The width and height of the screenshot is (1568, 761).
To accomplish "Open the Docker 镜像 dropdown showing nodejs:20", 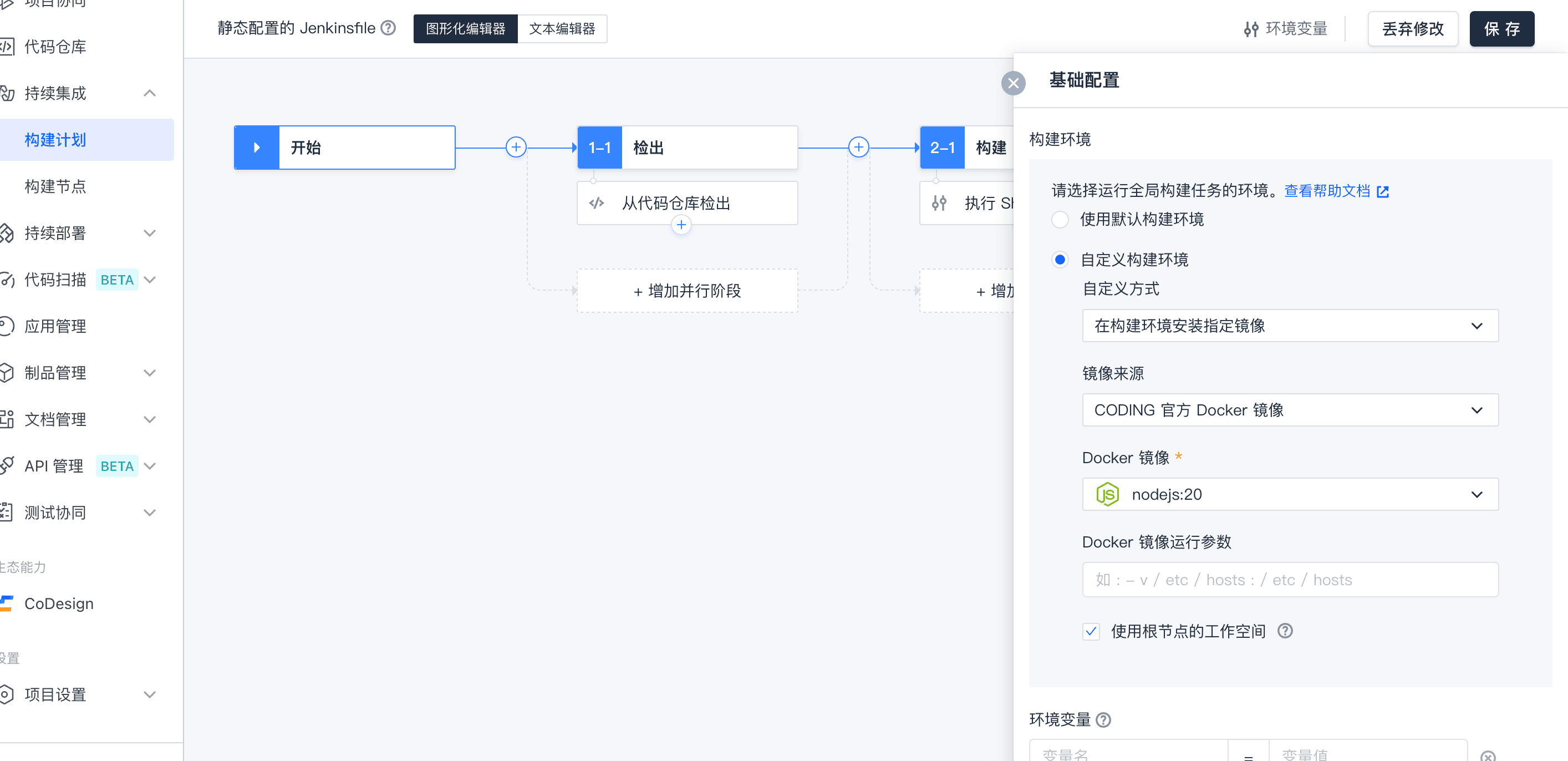I will (x=1290, y=494).
